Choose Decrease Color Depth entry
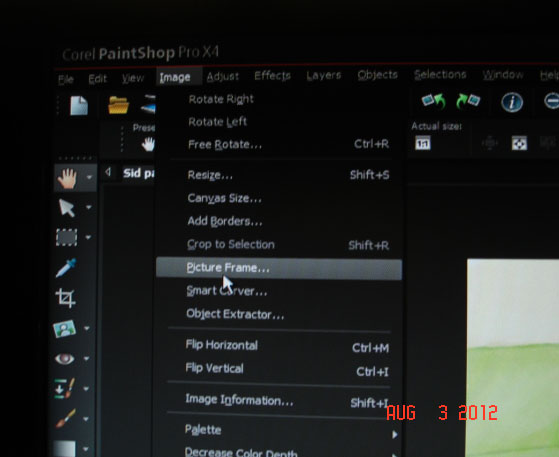Viewport: 559px width, 457px height. click(279, 452)
